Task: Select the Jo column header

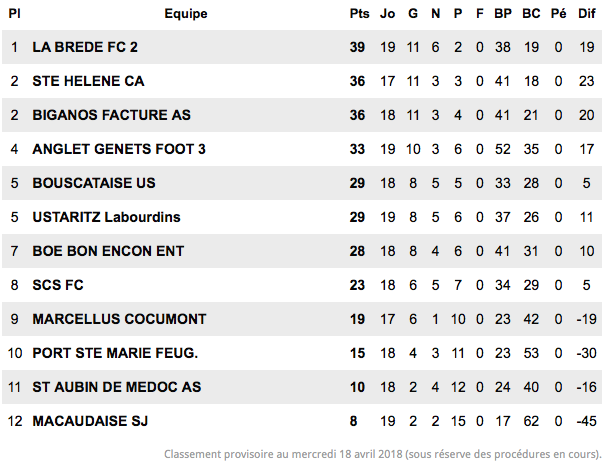Action: (388, 14)
